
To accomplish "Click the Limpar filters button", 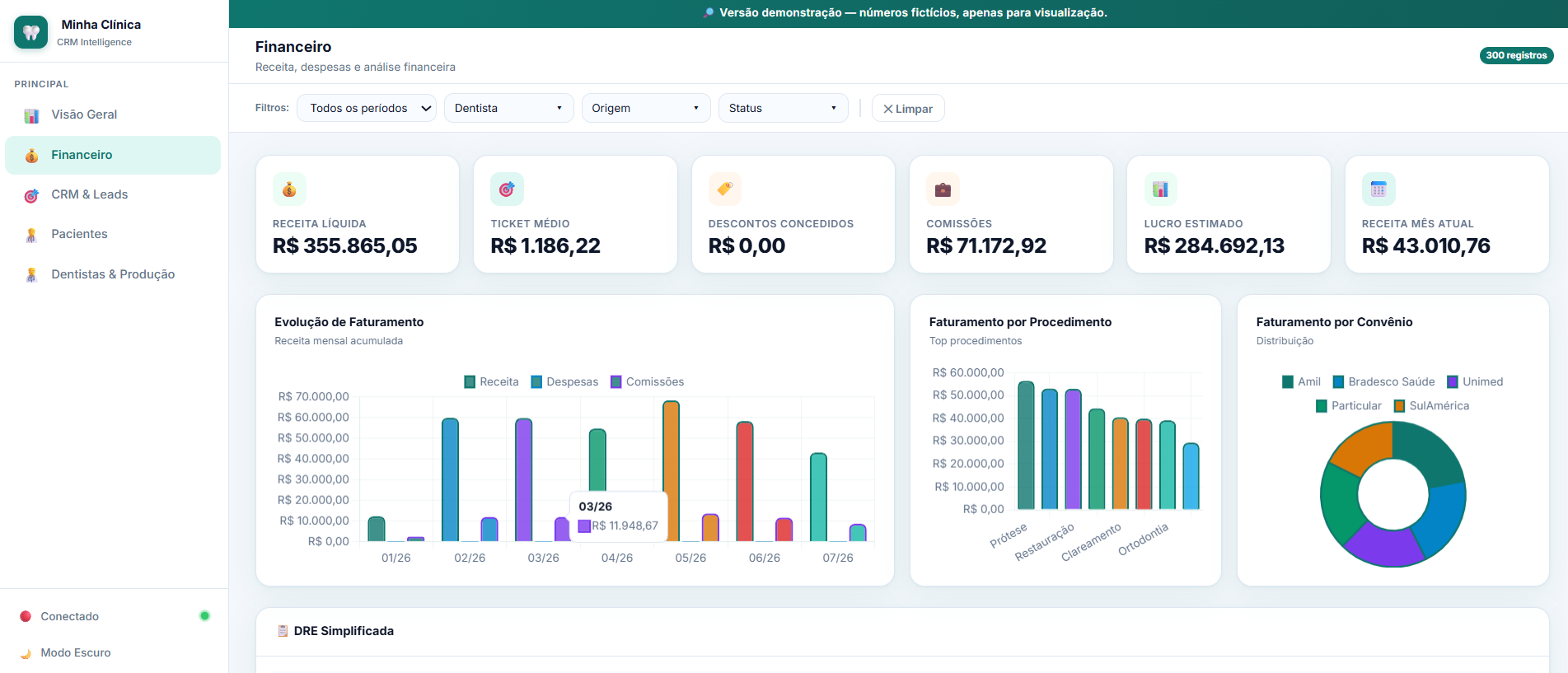I will 908,109.
